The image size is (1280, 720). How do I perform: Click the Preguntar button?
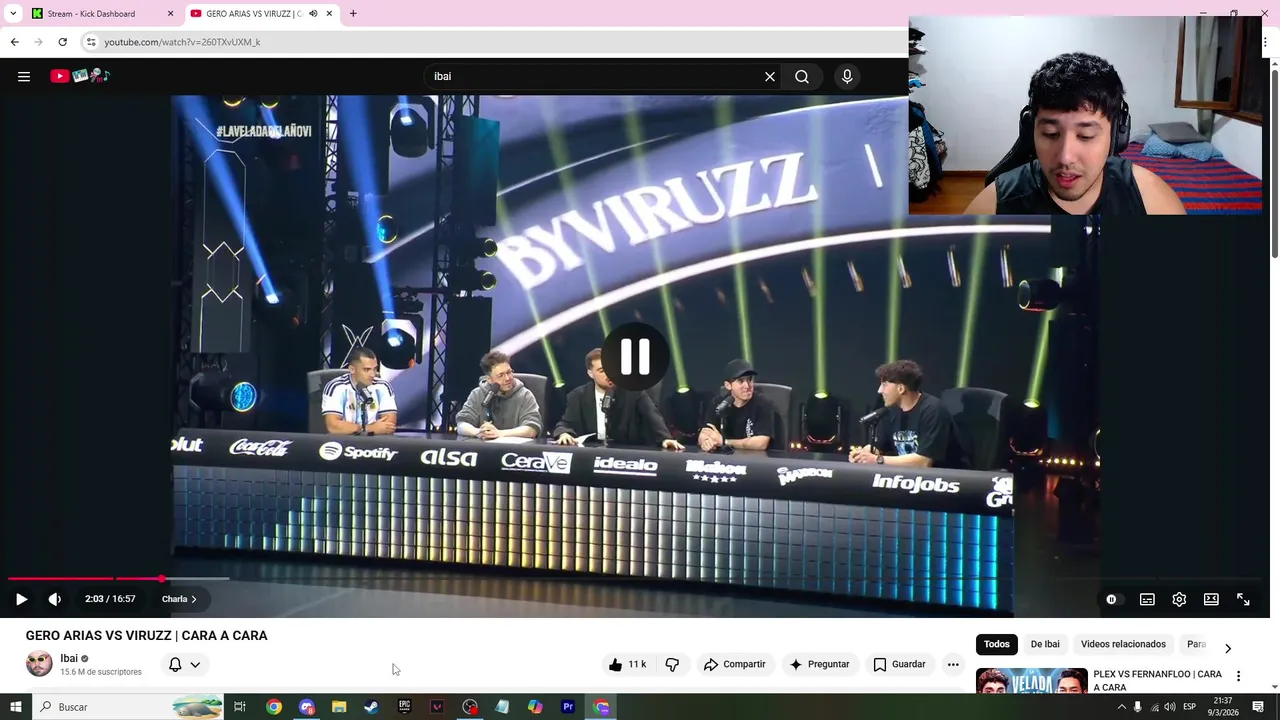click(819, 664)
